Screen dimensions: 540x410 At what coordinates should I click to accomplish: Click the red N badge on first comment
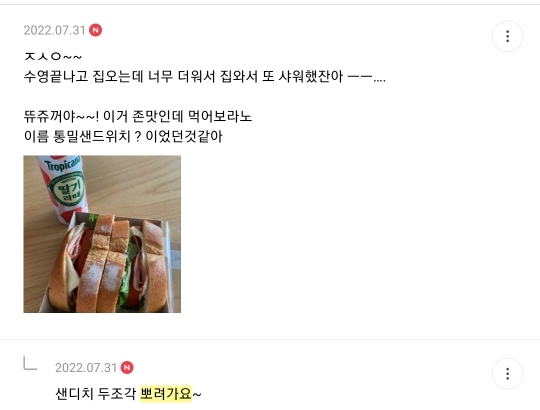click(x=95, y=30)
